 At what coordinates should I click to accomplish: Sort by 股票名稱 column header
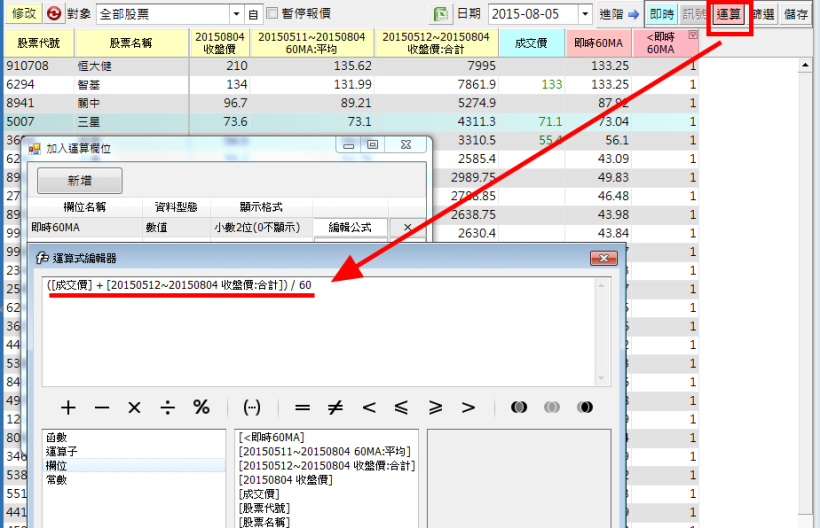(x=131, y=43)
